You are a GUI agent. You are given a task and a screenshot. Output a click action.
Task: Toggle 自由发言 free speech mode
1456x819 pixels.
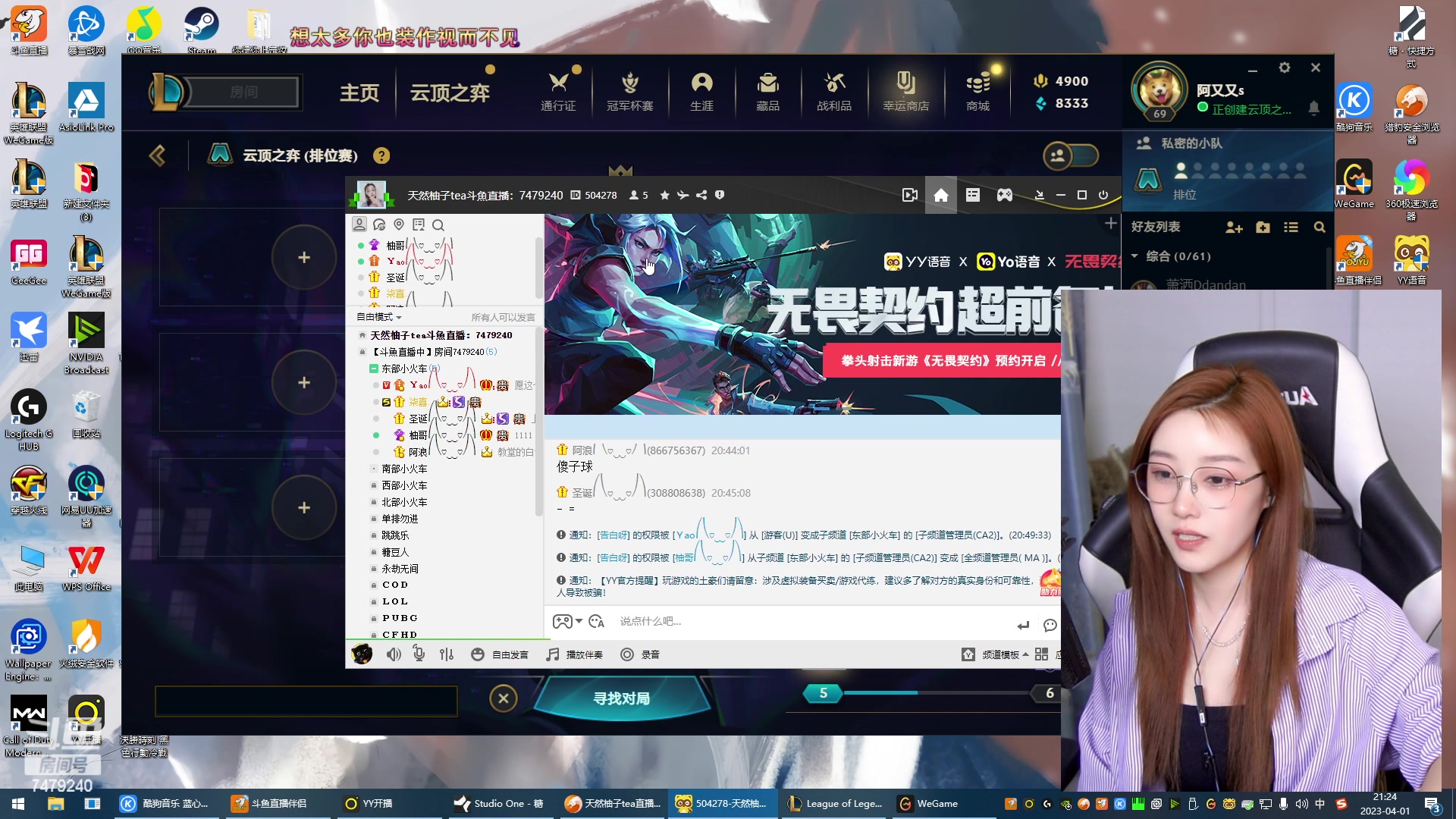(x=500, y=654)
